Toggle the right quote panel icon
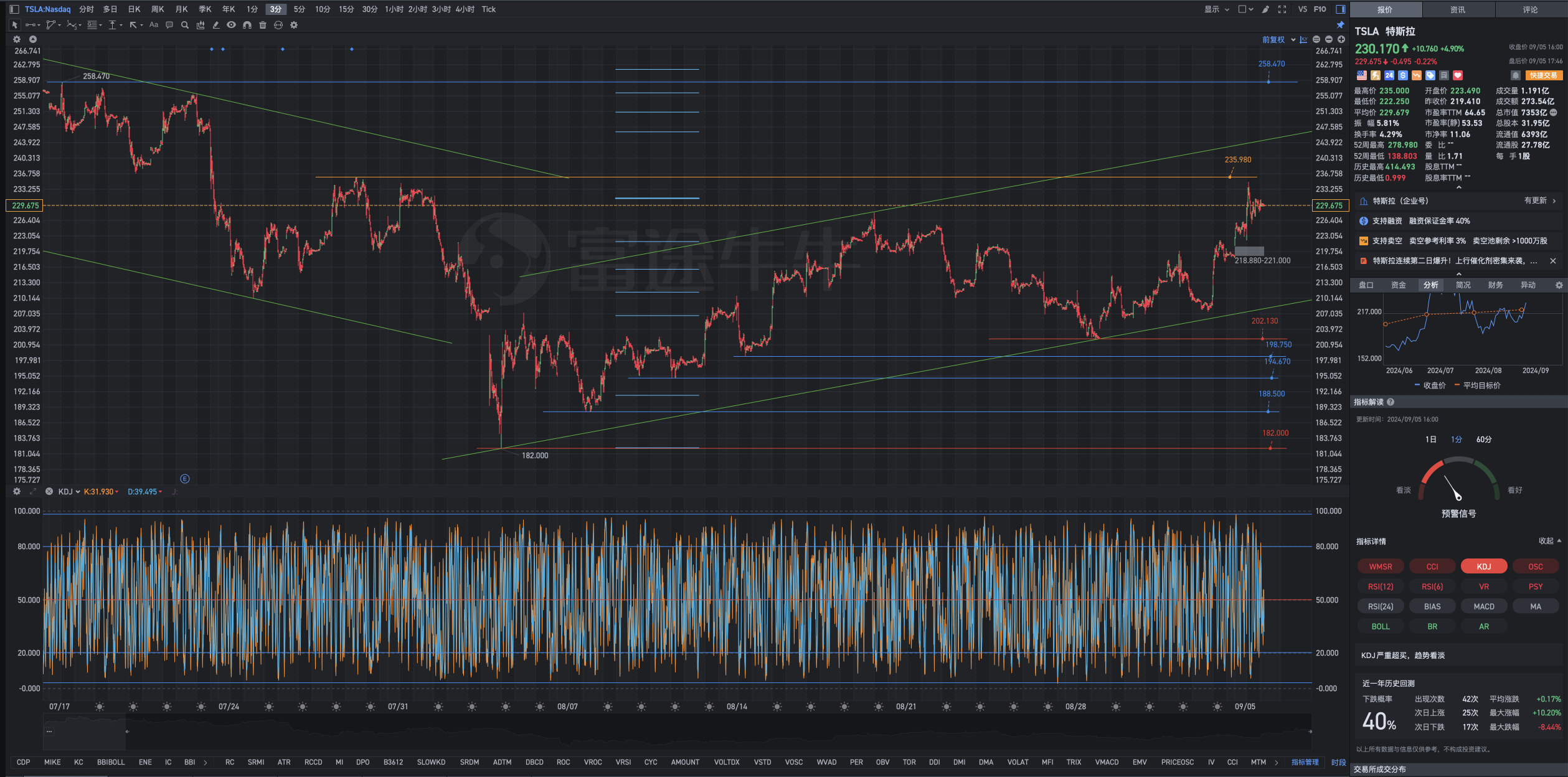This screenshot has width=1568, height=777. (1341, 9)
